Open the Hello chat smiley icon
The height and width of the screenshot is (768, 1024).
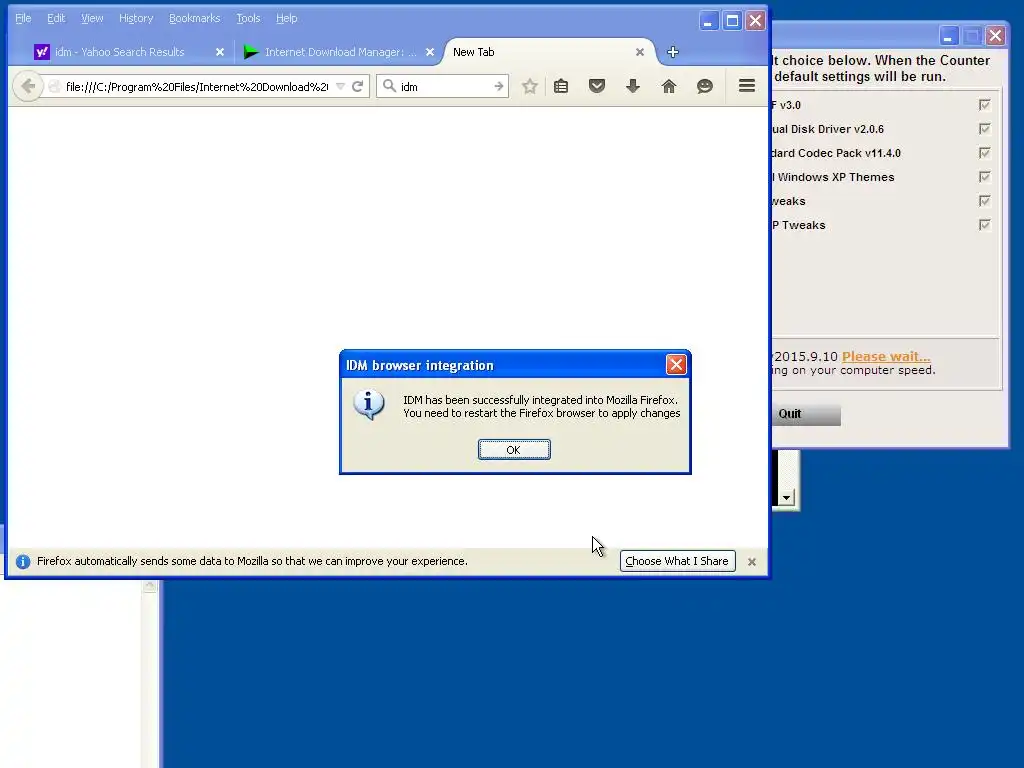[x=705, y=86]
